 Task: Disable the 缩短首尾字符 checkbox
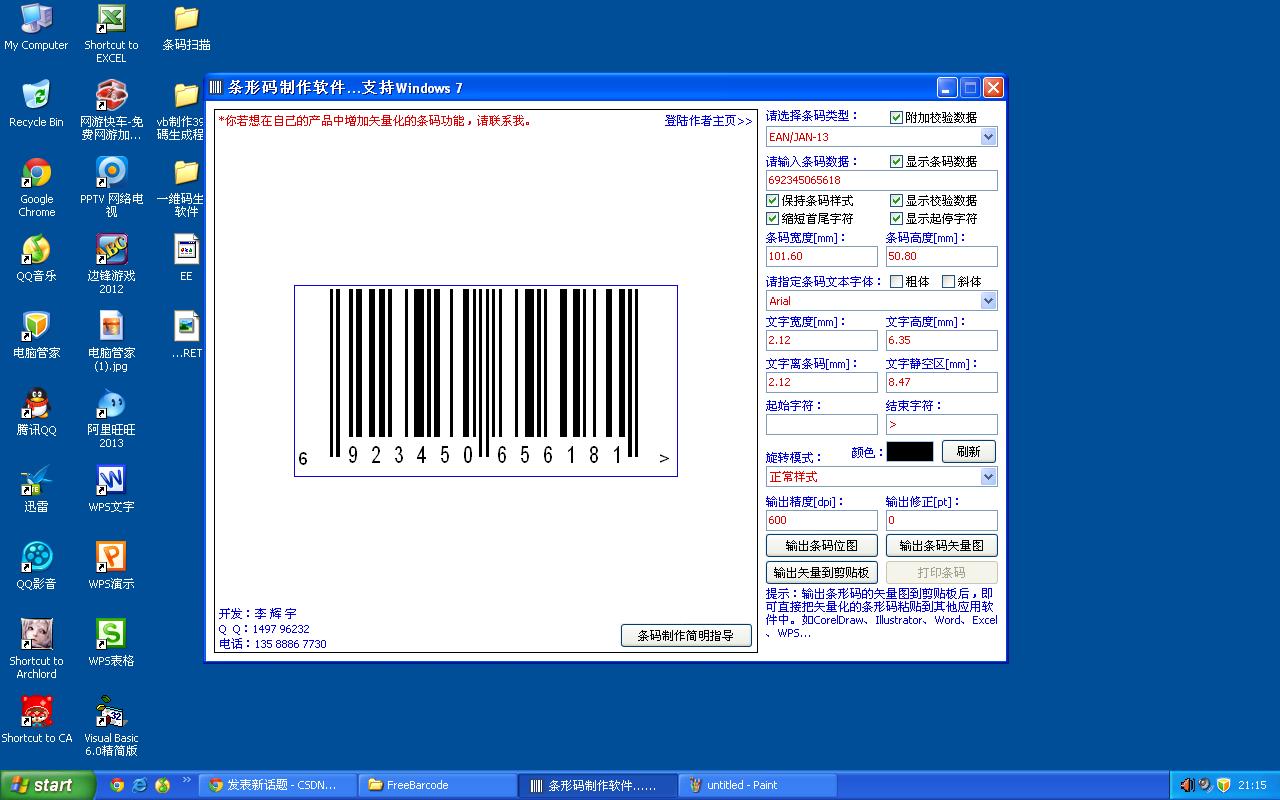coord(772,219)
